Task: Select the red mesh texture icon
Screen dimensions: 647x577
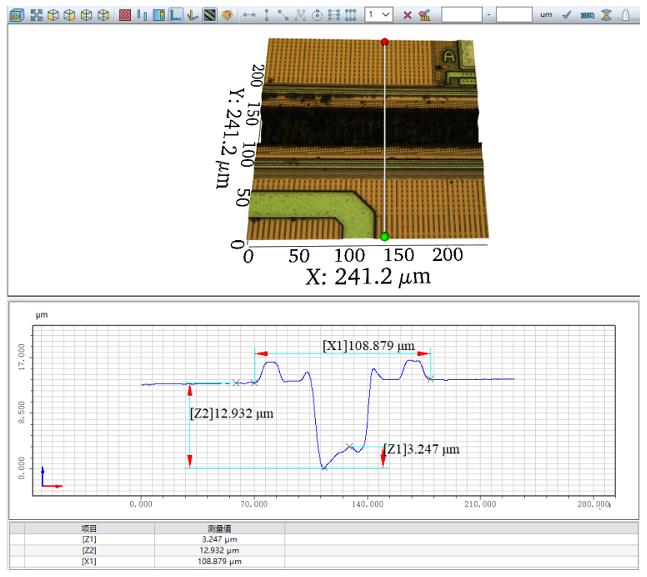Action: point(124,15)
